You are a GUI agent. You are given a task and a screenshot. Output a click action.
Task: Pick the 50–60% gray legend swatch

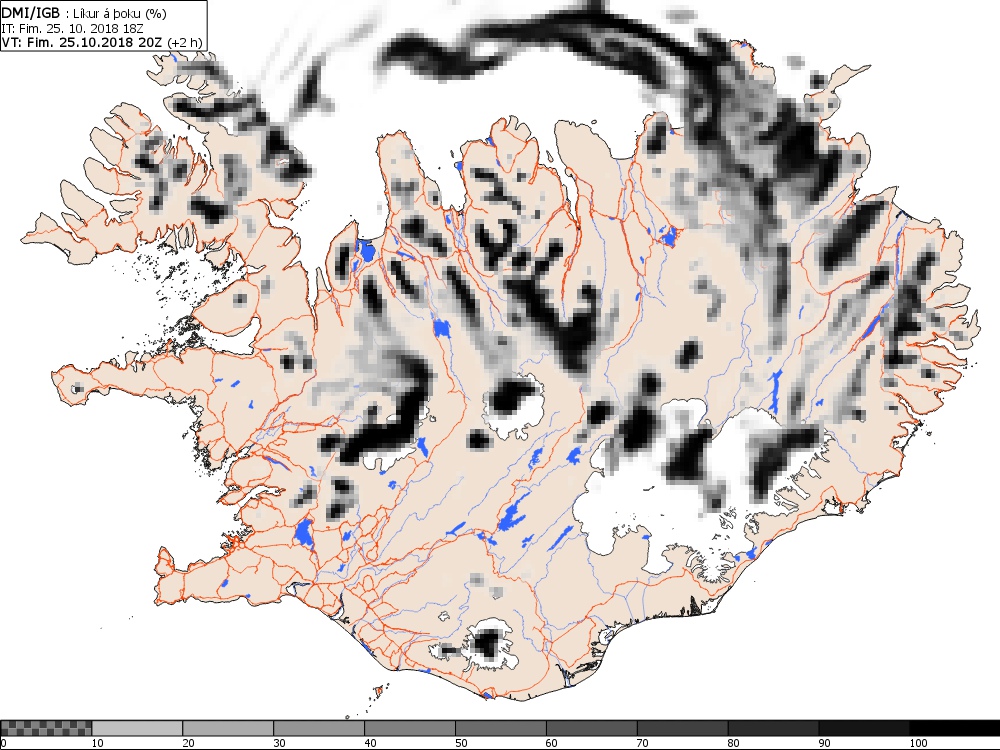coord(501,728)
